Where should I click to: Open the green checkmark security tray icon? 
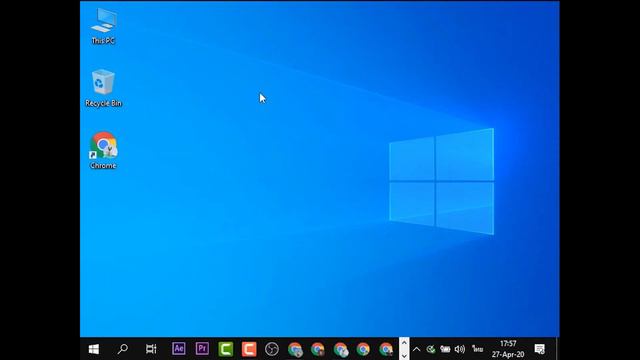pos(431,349)
